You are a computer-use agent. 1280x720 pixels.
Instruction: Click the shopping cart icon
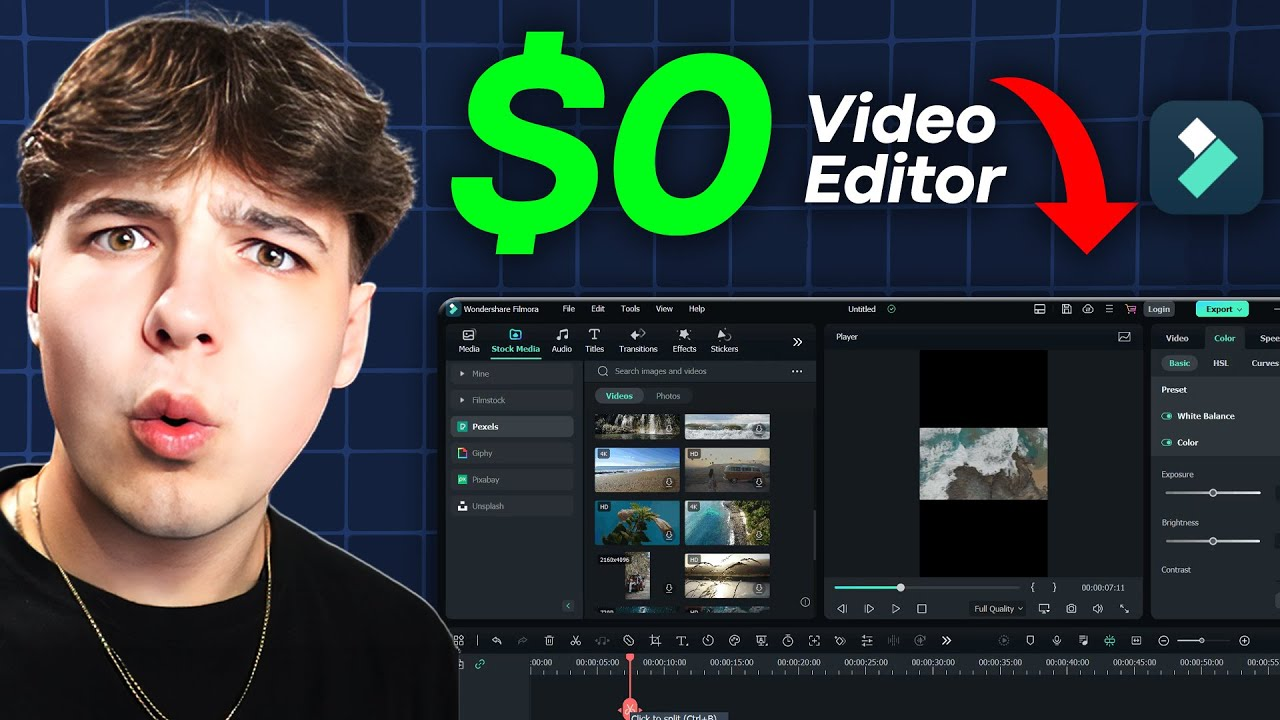coord(1131,310)
